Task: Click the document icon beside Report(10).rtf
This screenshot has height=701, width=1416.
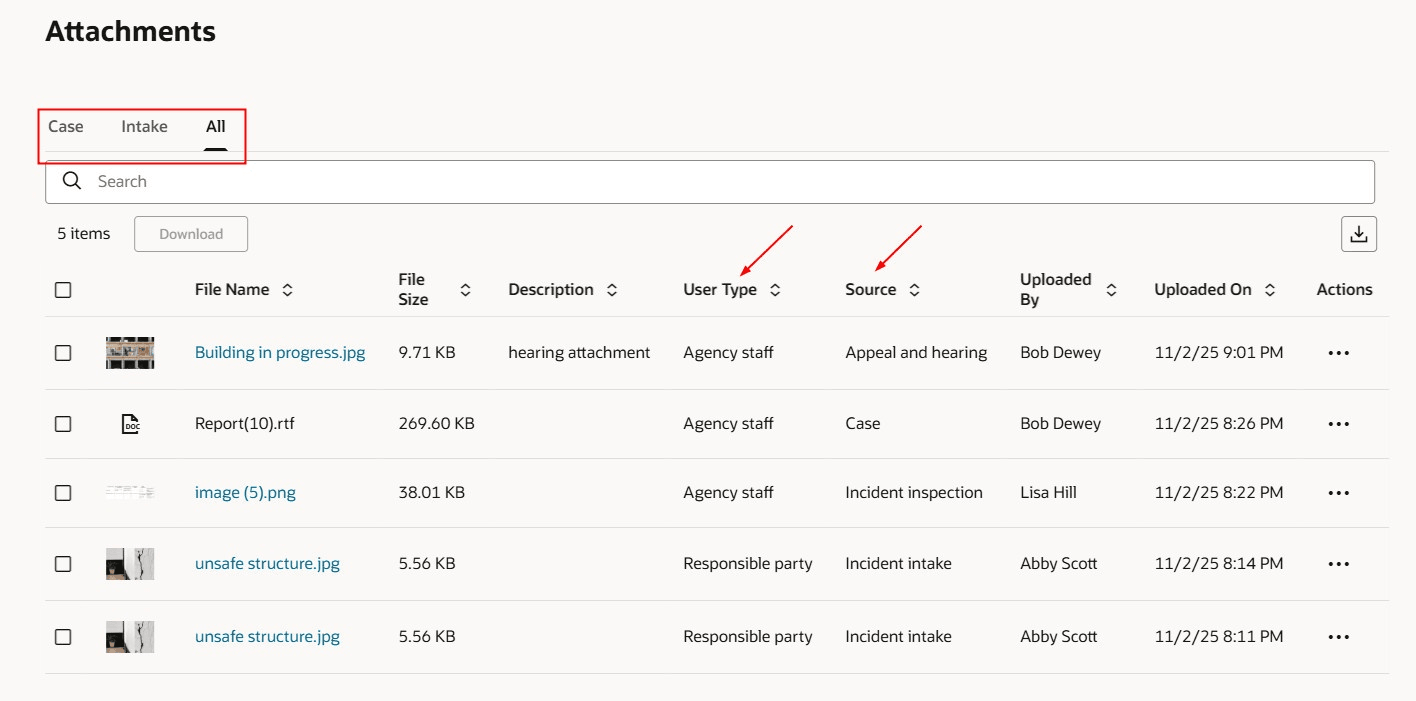Action: [x=130, y=423]
